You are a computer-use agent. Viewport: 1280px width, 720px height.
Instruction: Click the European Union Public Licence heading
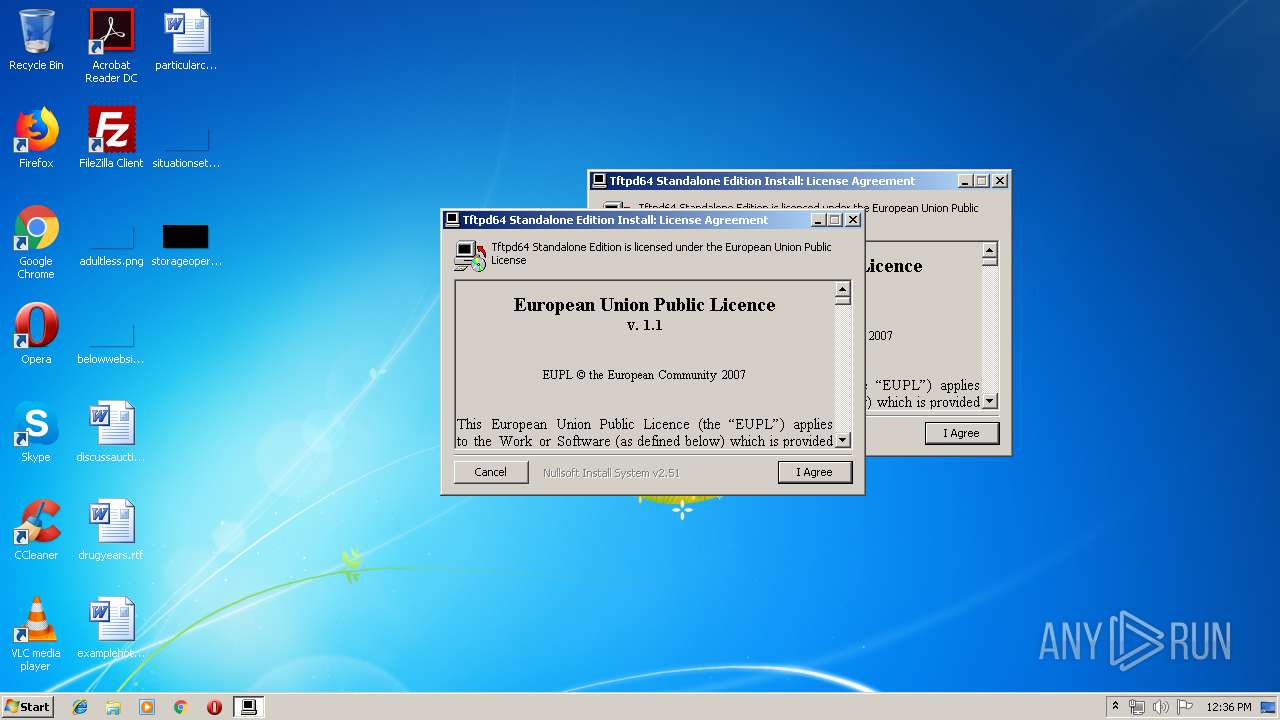(645, 305)
